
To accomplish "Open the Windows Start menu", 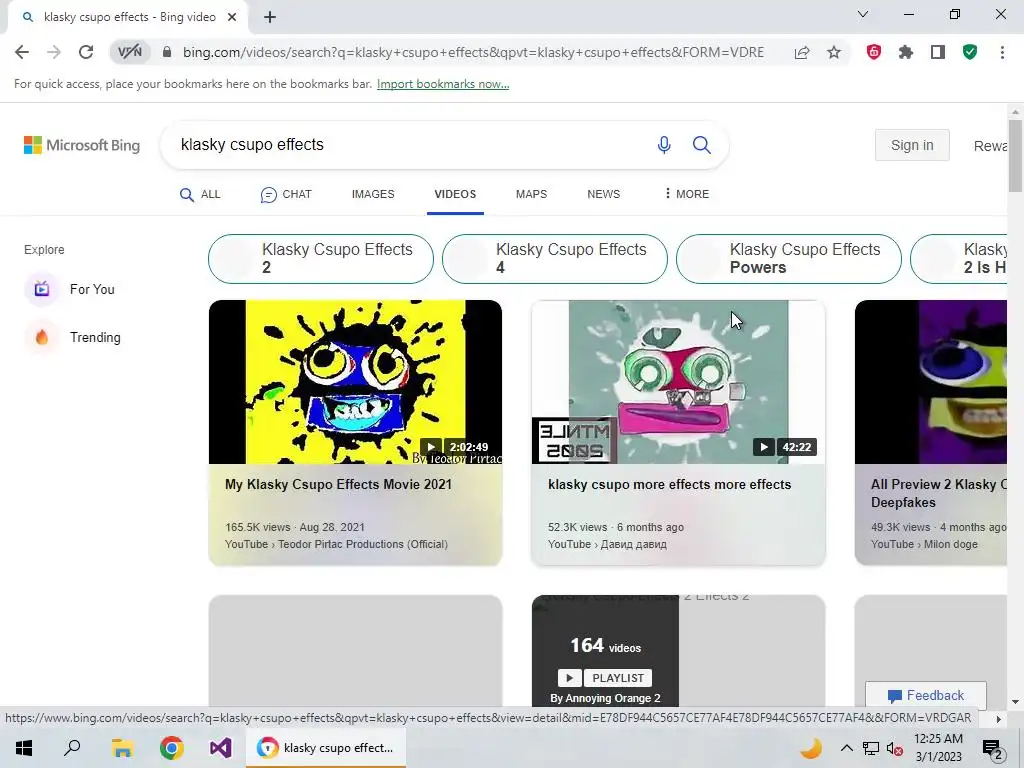I will click(24, 748).
